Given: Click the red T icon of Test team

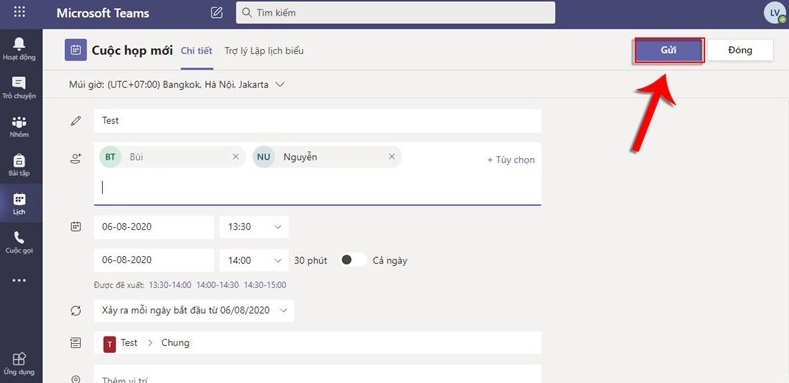Looking at the screenshot, I should coord(110,344).
